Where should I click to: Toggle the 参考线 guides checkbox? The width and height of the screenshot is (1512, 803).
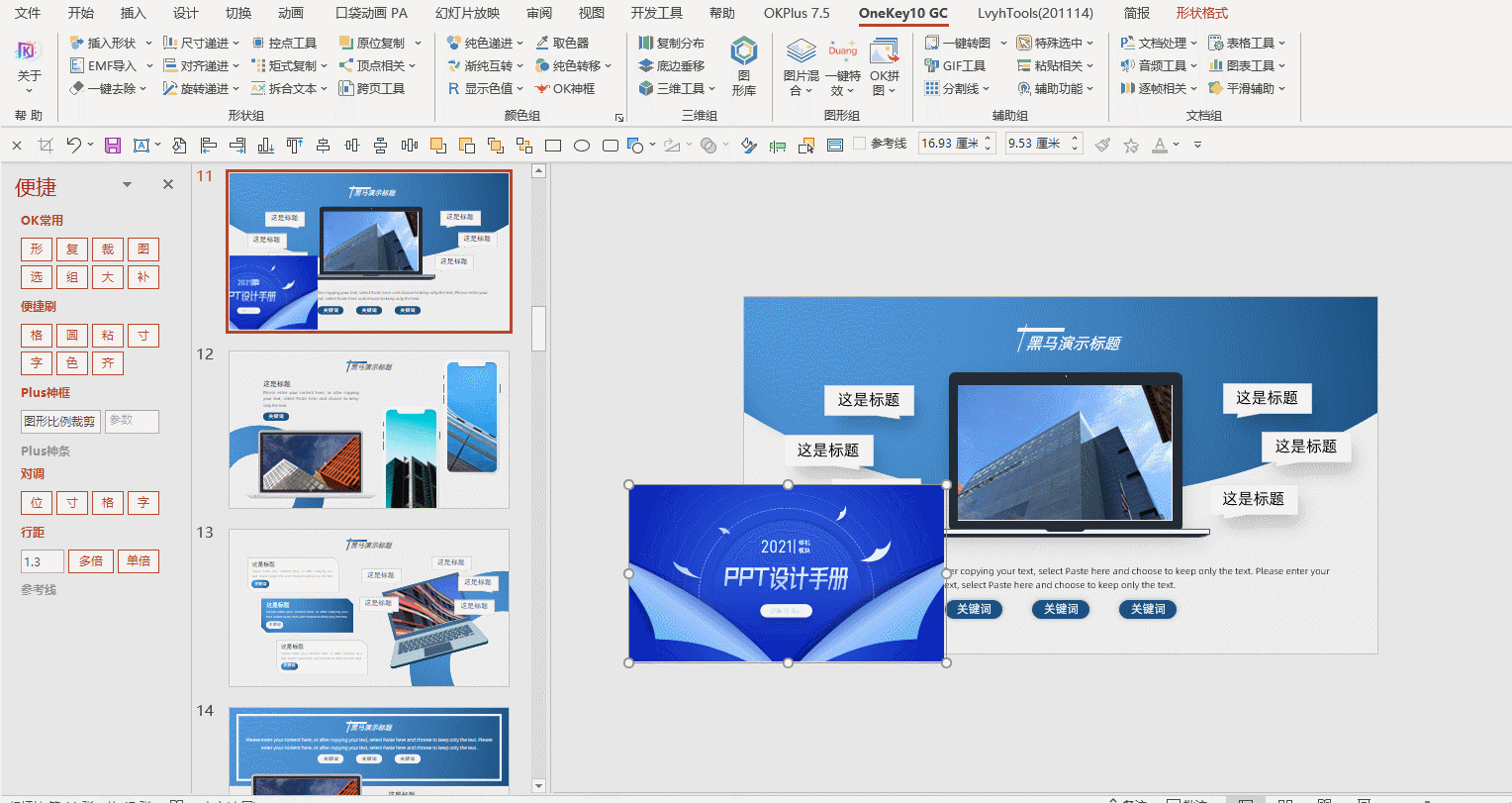859,144
